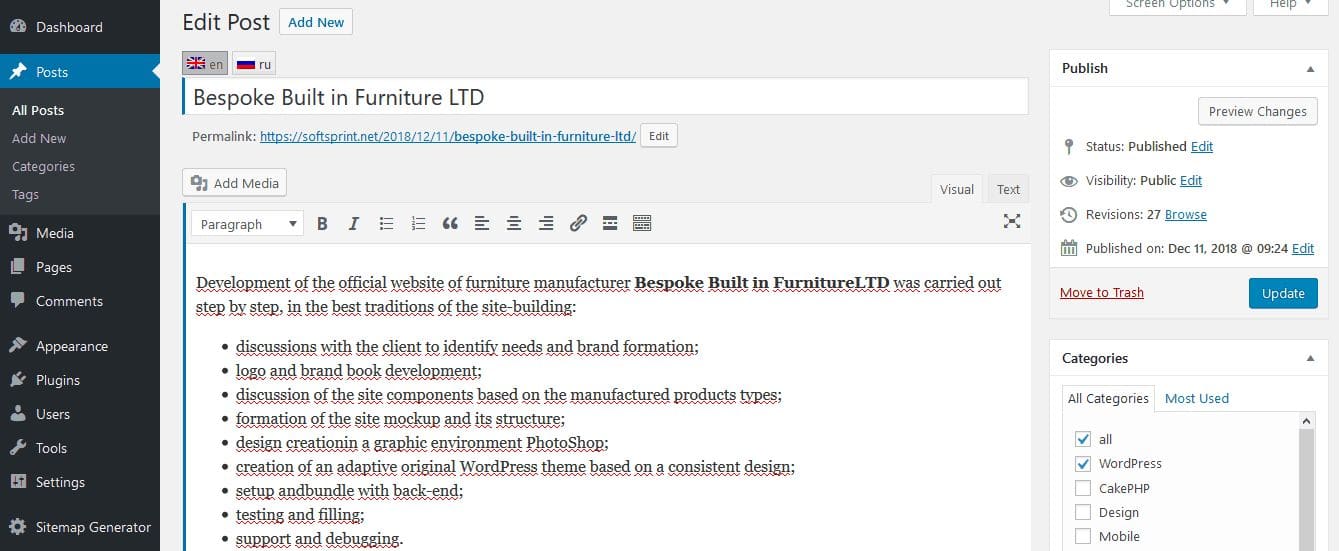
Task: Toggle bold formatting in editor toolbar
Action: click(322, 224)
